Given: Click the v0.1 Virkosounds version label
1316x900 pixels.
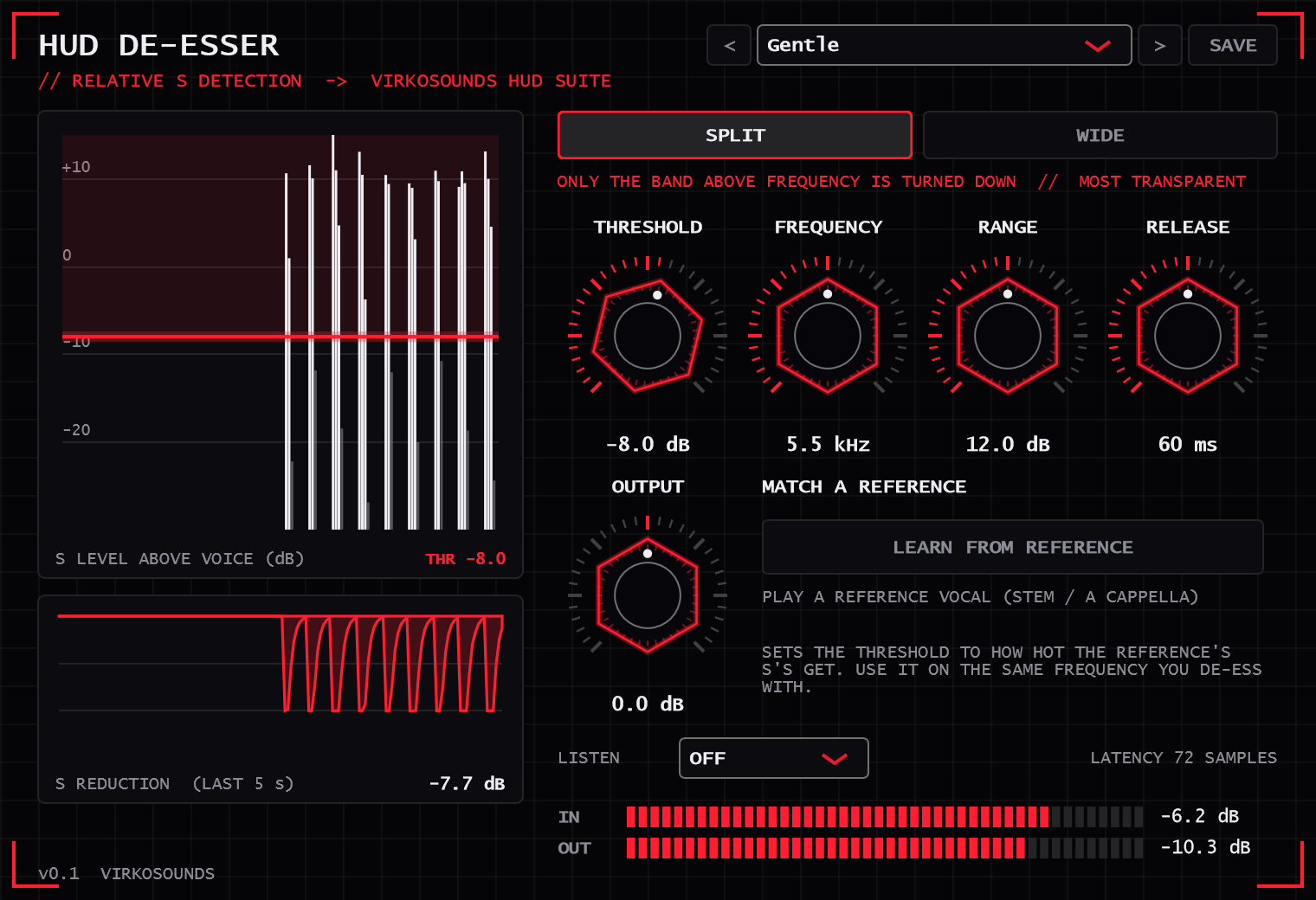Looking at the screenshot, I should click(x=126, y=873).
